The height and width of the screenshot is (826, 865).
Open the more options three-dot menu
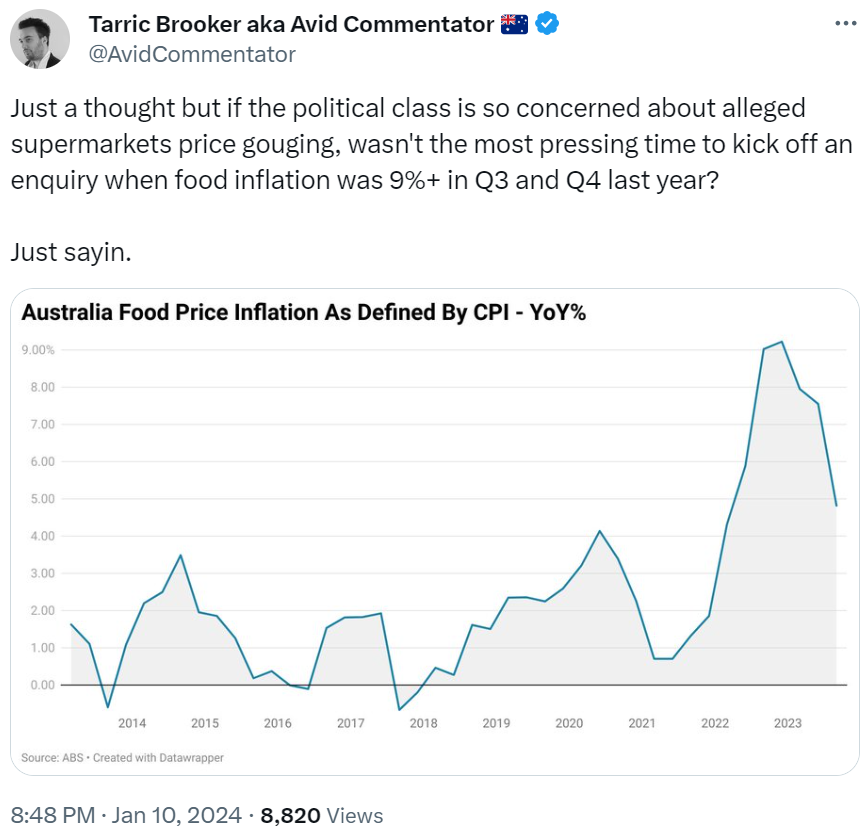coord(845,24)
